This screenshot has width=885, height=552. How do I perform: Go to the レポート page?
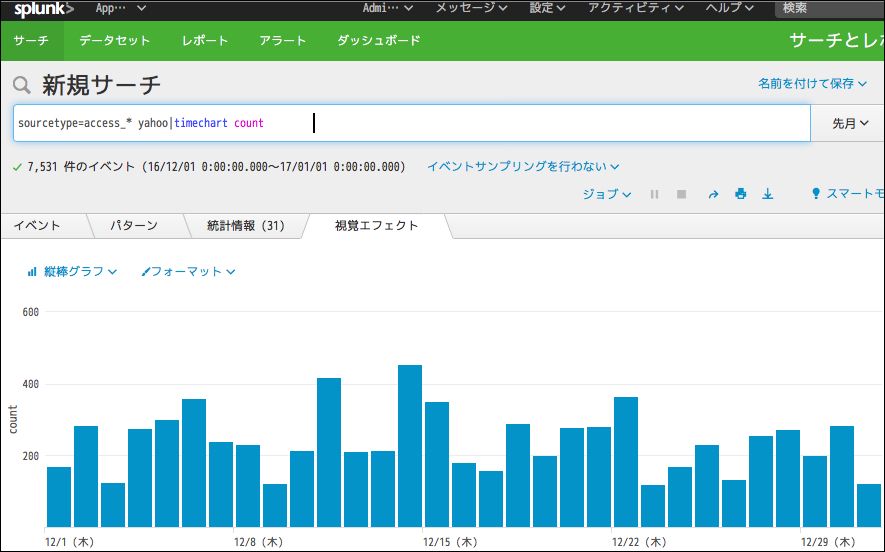(205, 41)
